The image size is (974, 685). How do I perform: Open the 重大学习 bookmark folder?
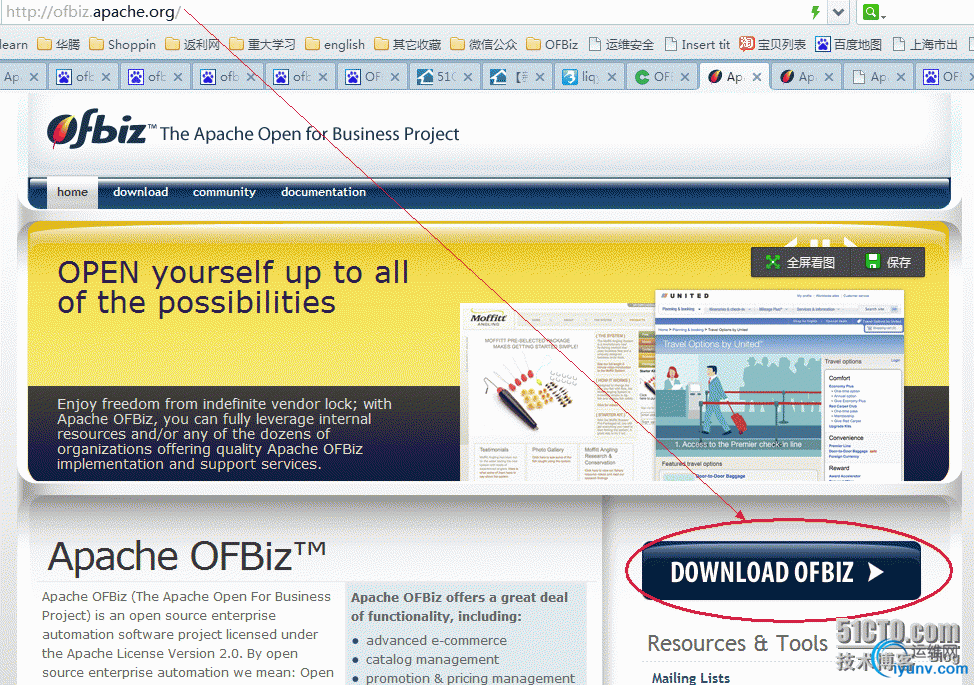tap(262, 44)
